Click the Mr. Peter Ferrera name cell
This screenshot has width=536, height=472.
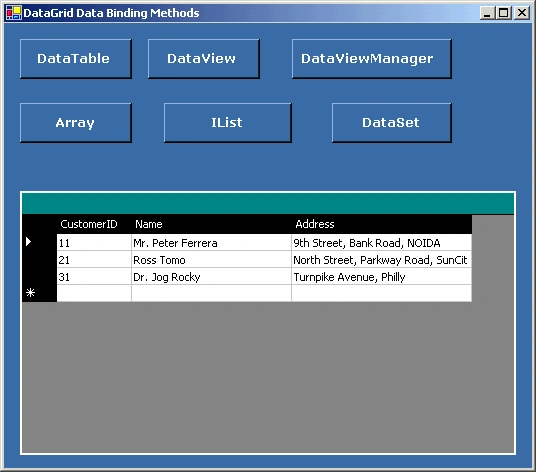point(211,243)
